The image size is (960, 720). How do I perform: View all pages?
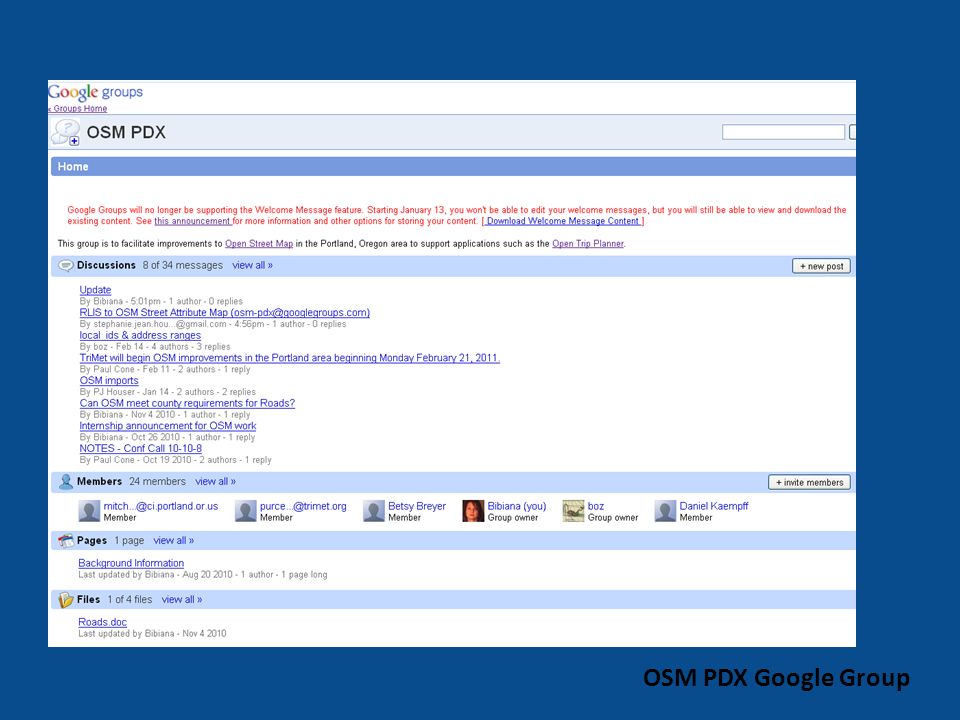click(173, 541)
